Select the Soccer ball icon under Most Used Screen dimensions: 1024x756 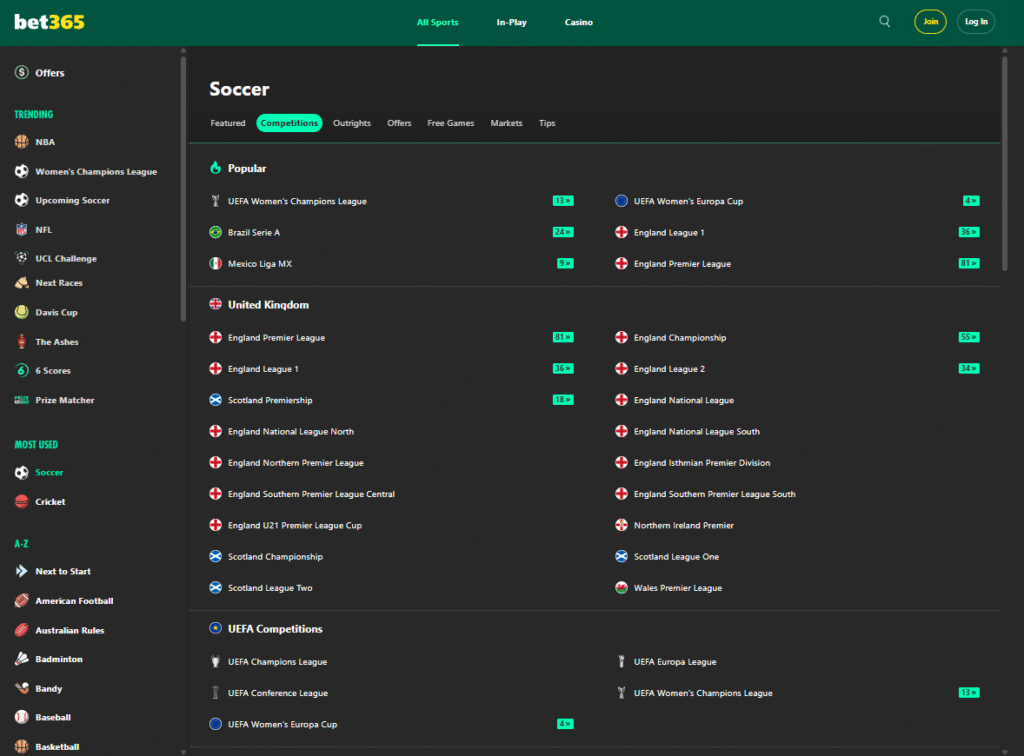pos(21,471)
